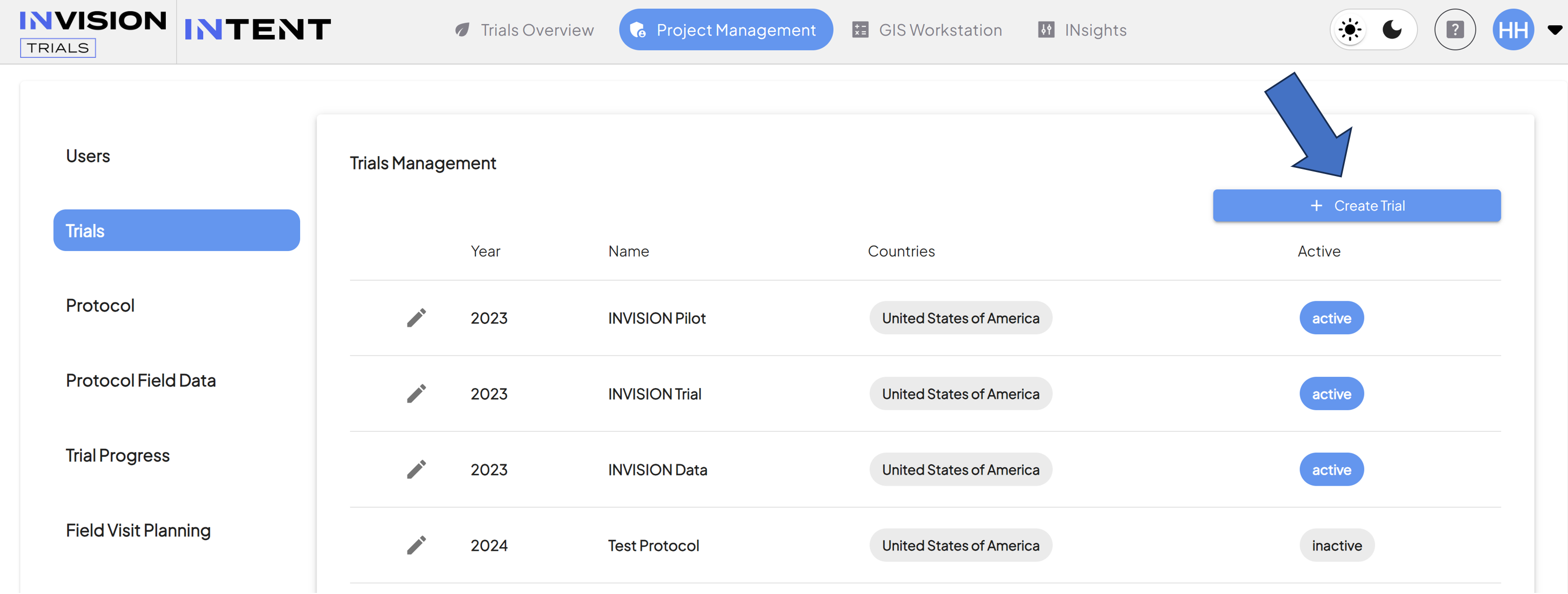Edit the INVISION Data trial entry
This screenshot has height=594, width=1568.
416,469
